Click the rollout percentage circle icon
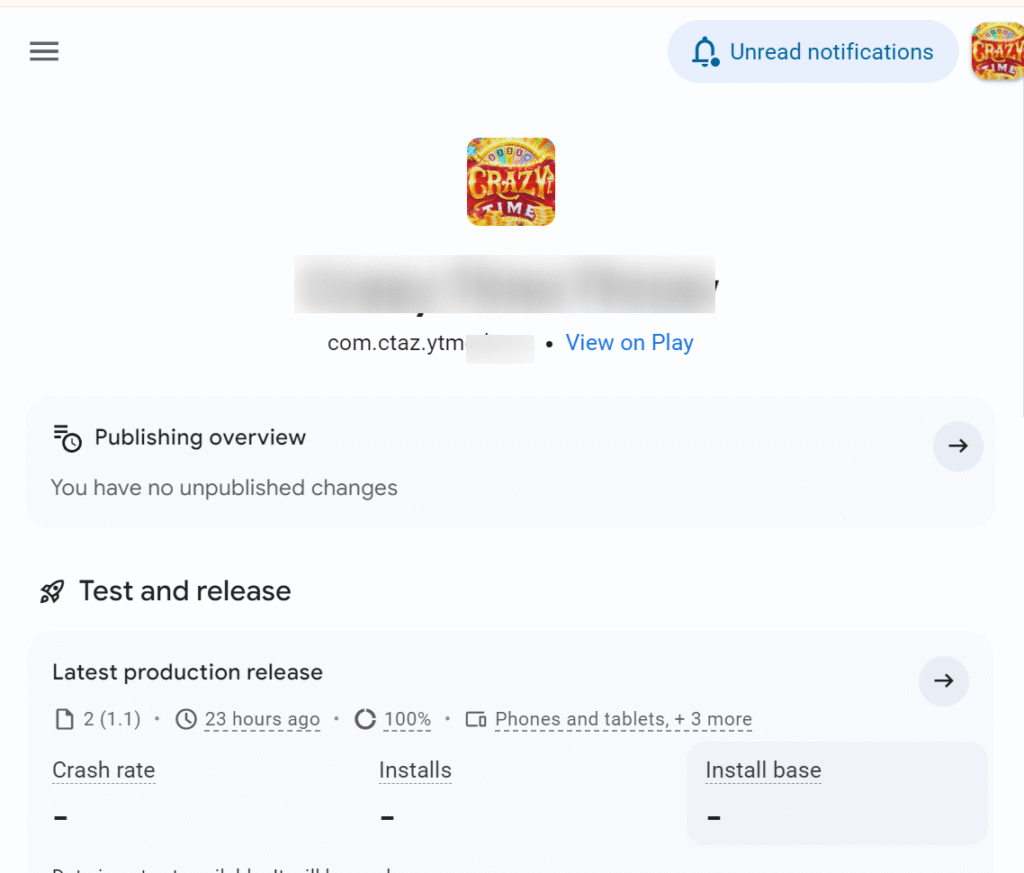Image resolution: width=1024 pixels, height=873 pixels. pyautogui.click(x=366, y=719)
